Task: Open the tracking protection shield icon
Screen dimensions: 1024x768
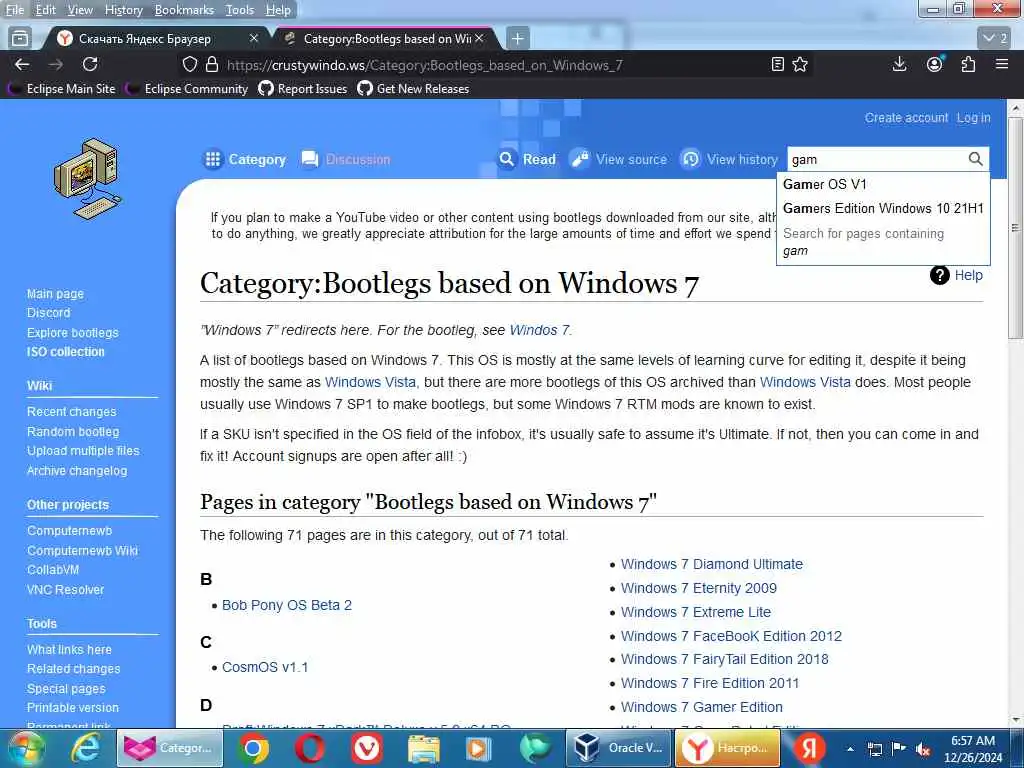Action: 189,65
